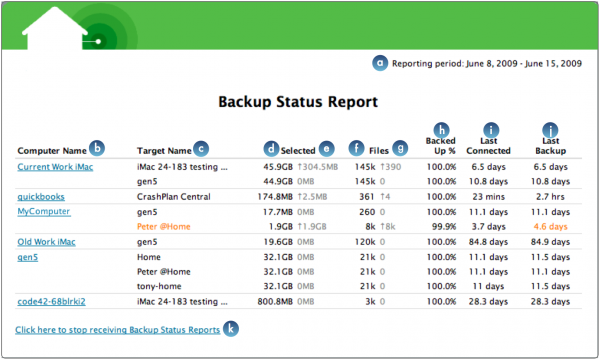Open the gen5 computer link
This screenshot has height=360, width=600.
click(28, 257)
